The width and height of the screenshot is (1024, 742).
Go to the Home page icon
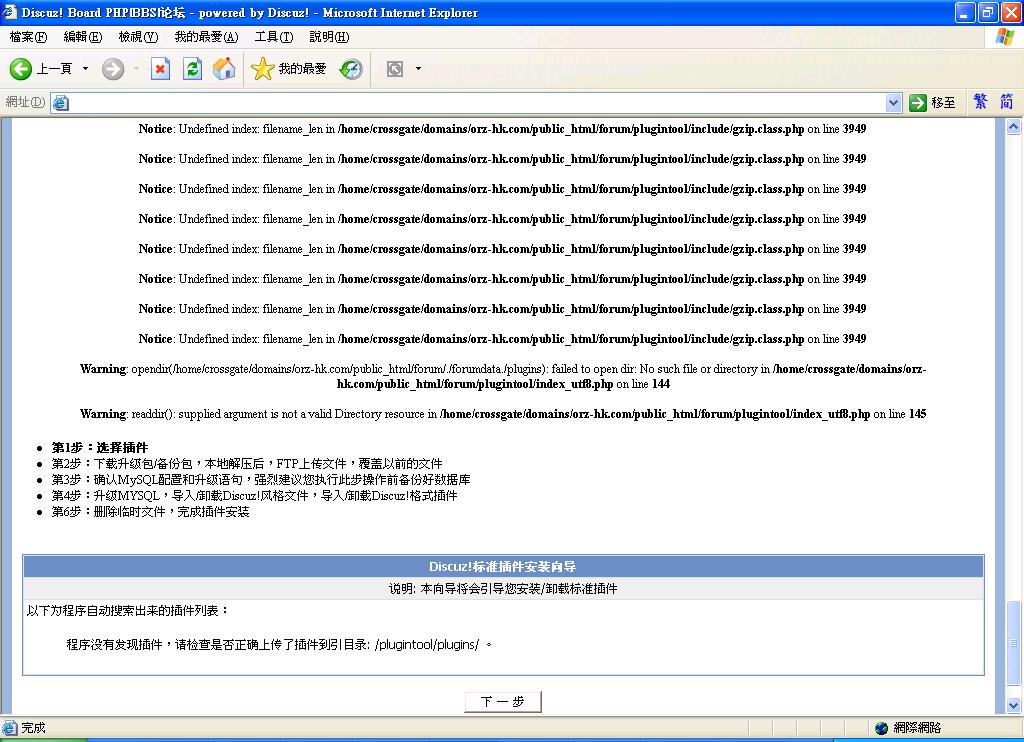point(224,69)
